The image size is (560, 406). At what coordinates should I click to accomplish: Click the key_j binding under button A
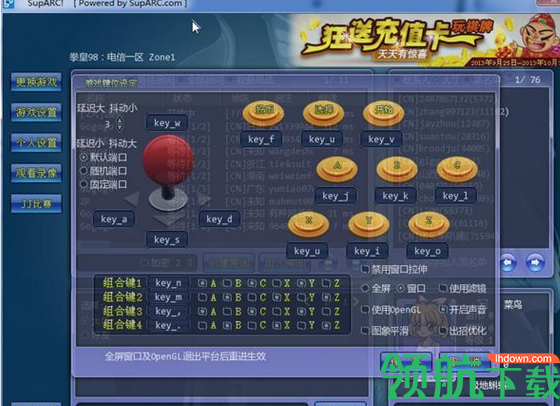pyautogui.click(x=335, y=196)
